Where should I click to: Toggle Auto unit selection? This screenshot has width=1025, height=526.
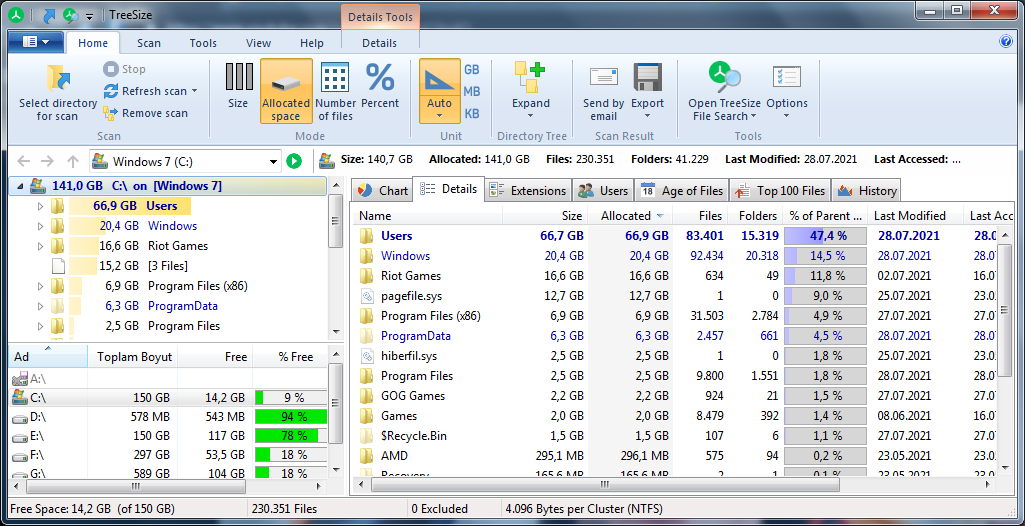tap(439, 91)
